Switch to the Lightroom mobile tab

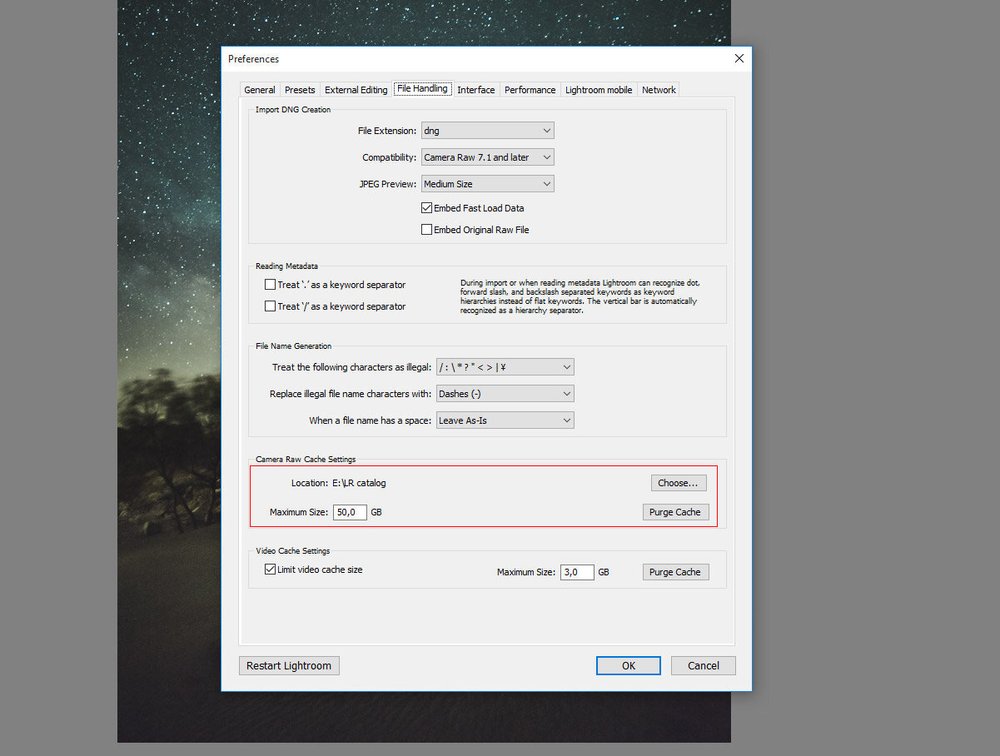pyautogui.click(x=598, y=89)
